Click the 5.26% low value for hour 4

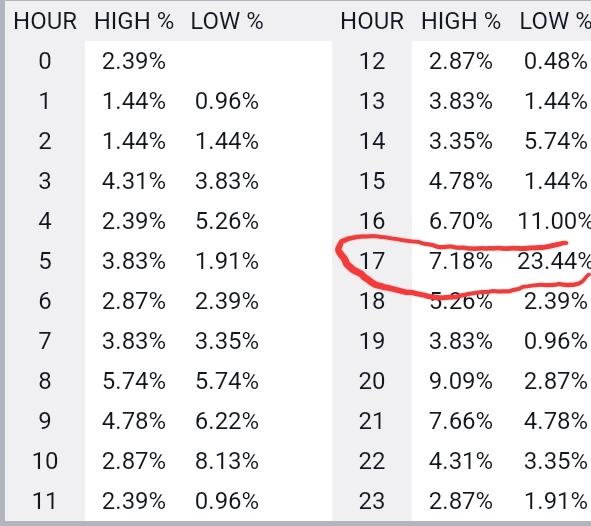pos(227,221)
